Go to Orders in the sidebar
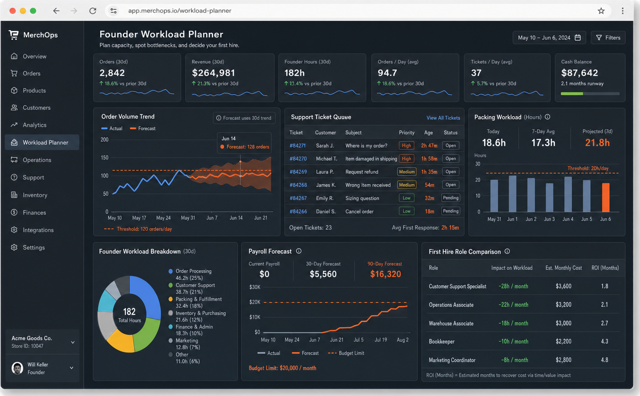 [x=42, y=73]
